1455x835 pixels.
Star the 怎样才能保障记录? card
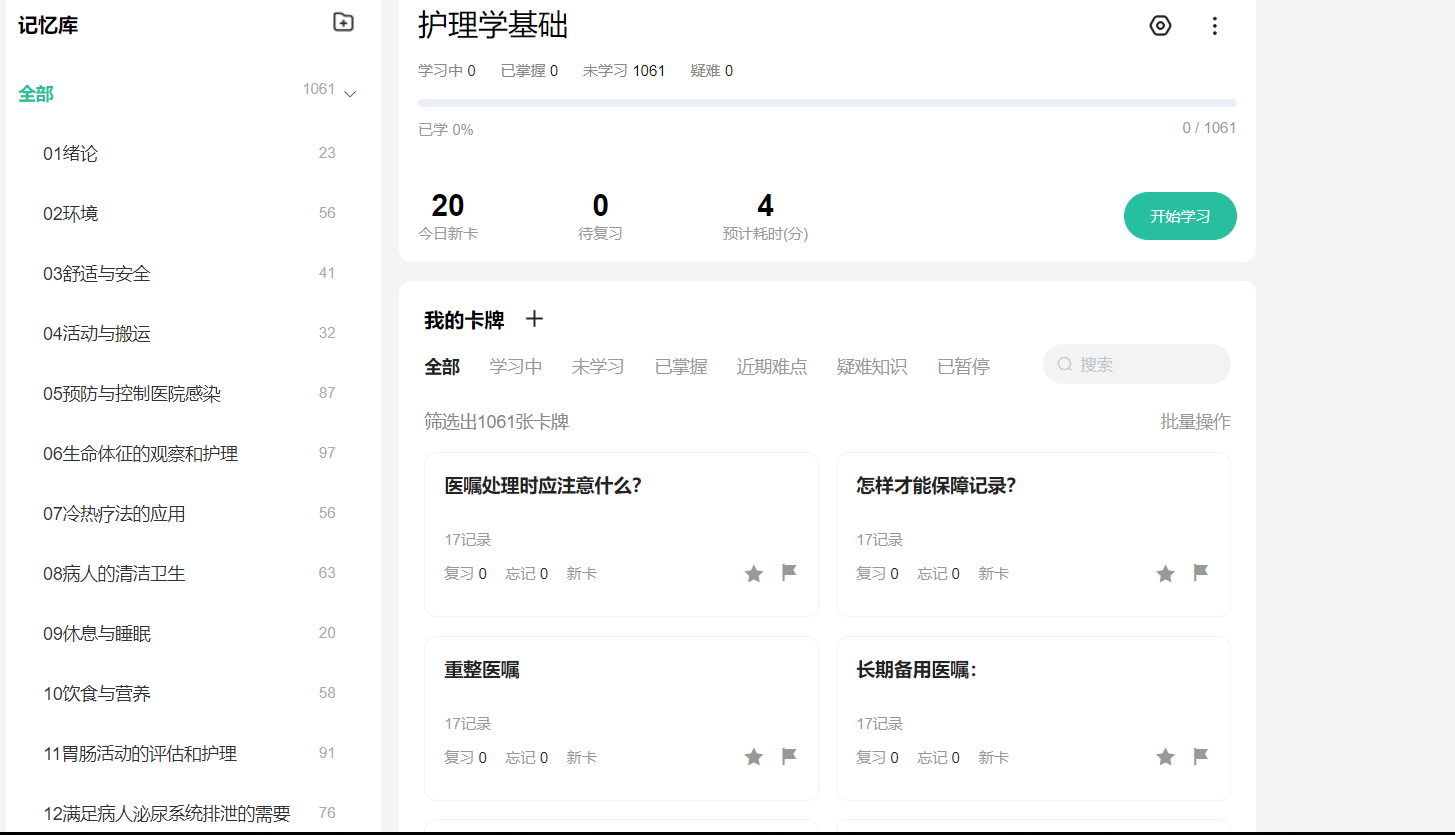click(1165, 573)
